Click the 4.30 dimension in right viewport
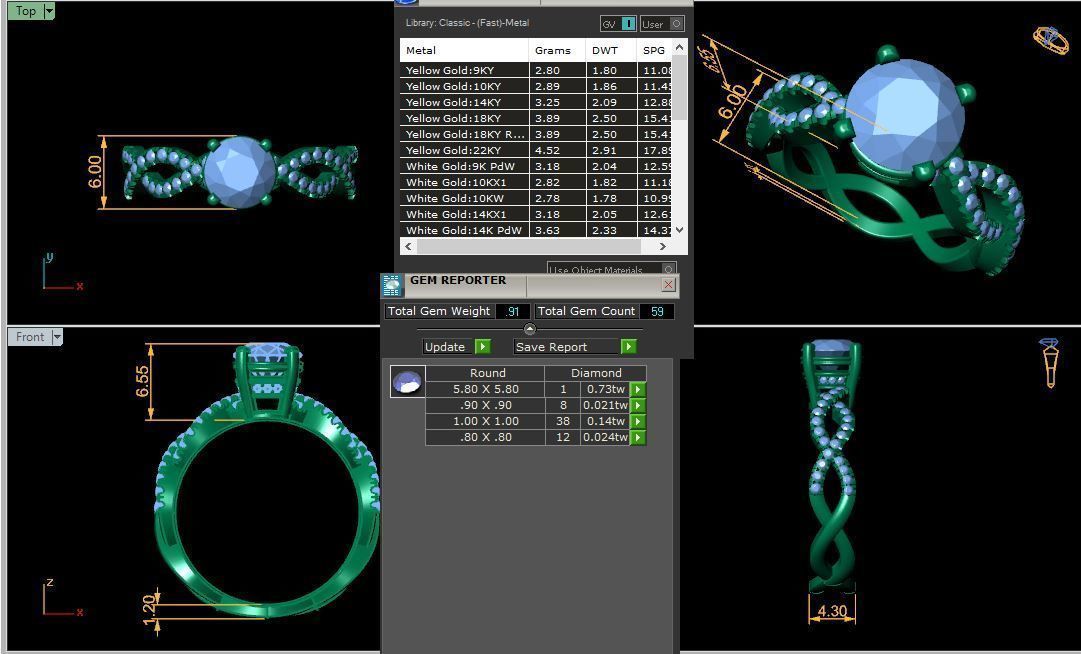 click(x=831, y=611)
